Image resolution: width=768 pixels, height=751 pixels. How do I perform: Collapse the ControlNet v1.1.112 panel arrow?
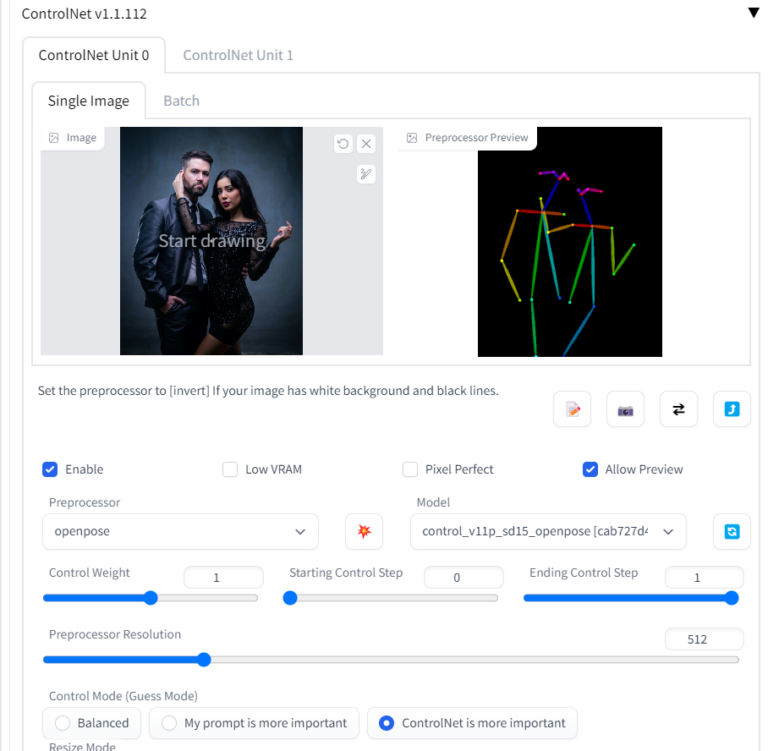[753, 13]
